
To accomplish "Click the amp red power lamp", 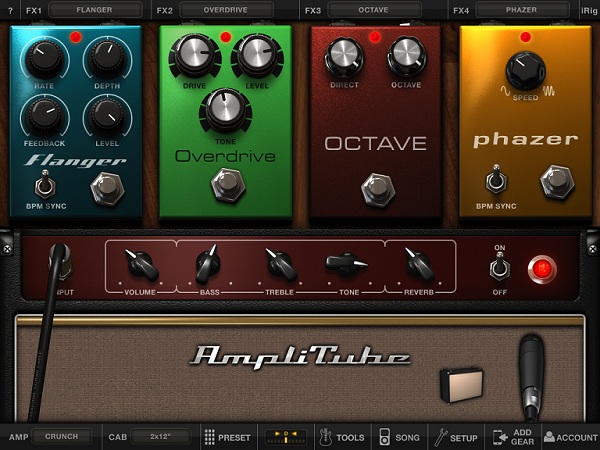I will (x=542, y=269).
